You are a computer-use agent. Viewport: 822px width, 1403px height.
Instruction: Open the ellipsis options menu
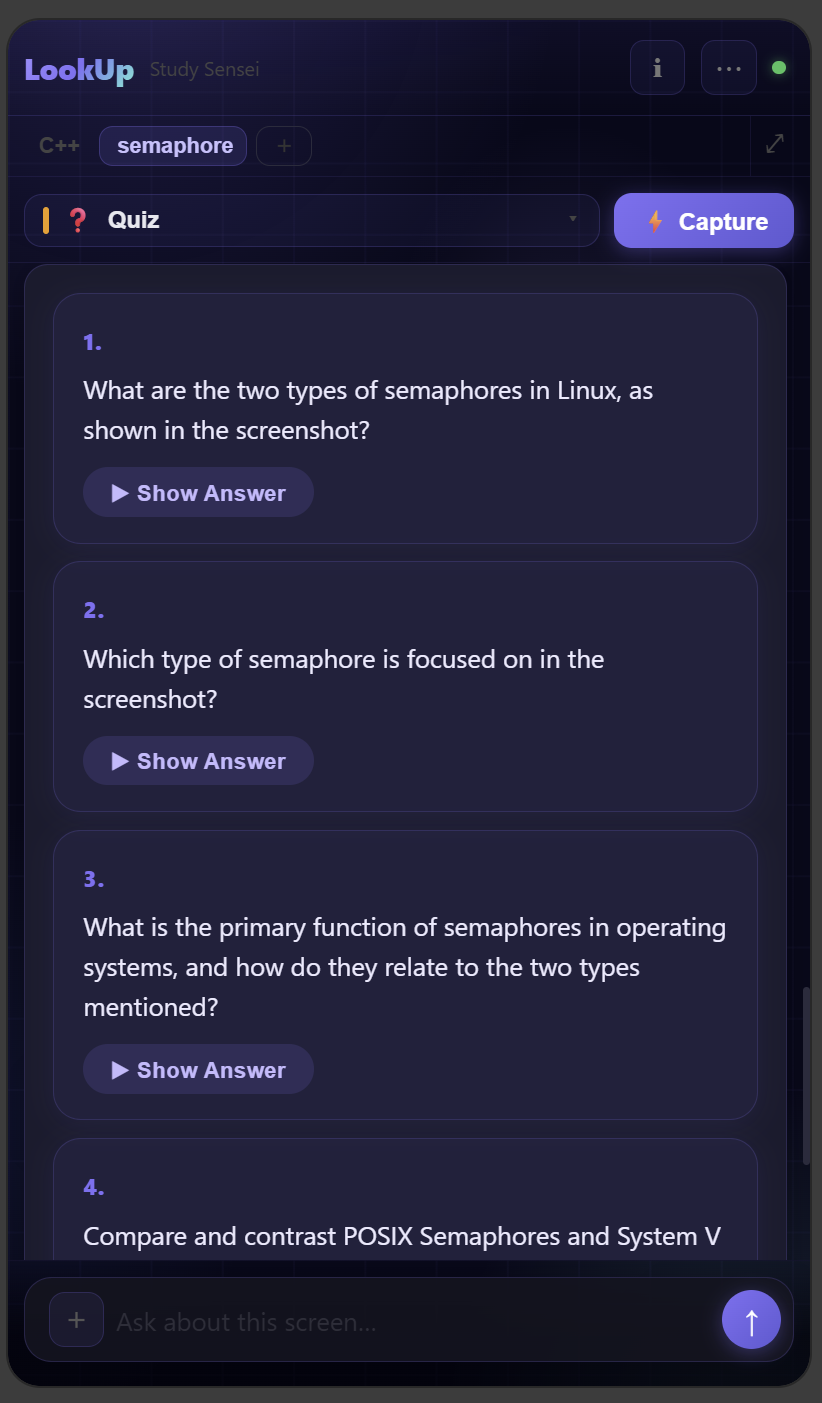(728, 67)
